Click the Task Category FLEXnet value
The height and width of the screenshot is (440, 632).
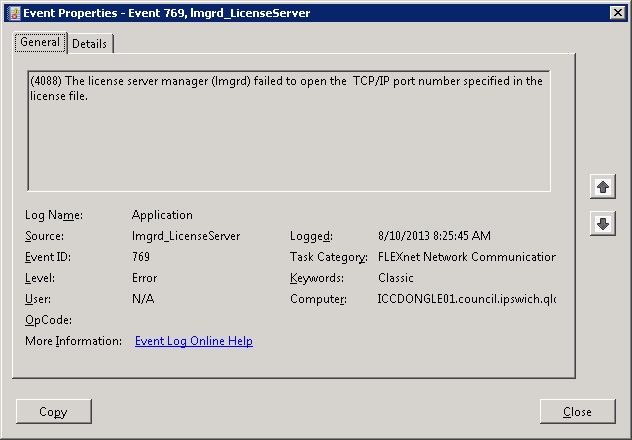(x=466, y=257)
